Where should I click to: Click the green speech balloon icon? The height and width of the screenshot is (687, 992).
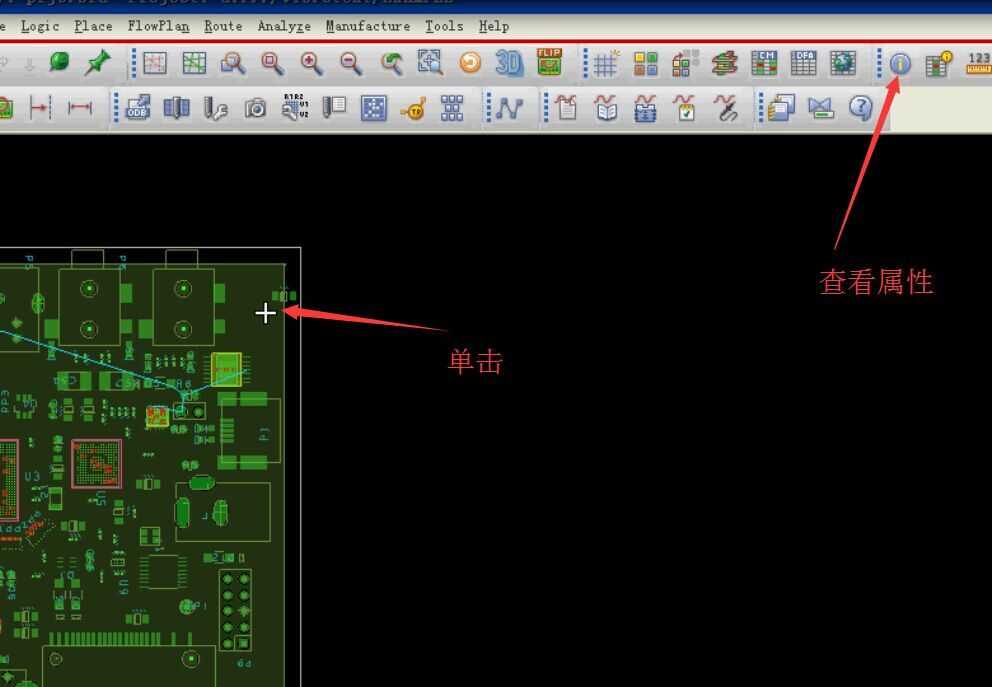(x=59, y=63)
